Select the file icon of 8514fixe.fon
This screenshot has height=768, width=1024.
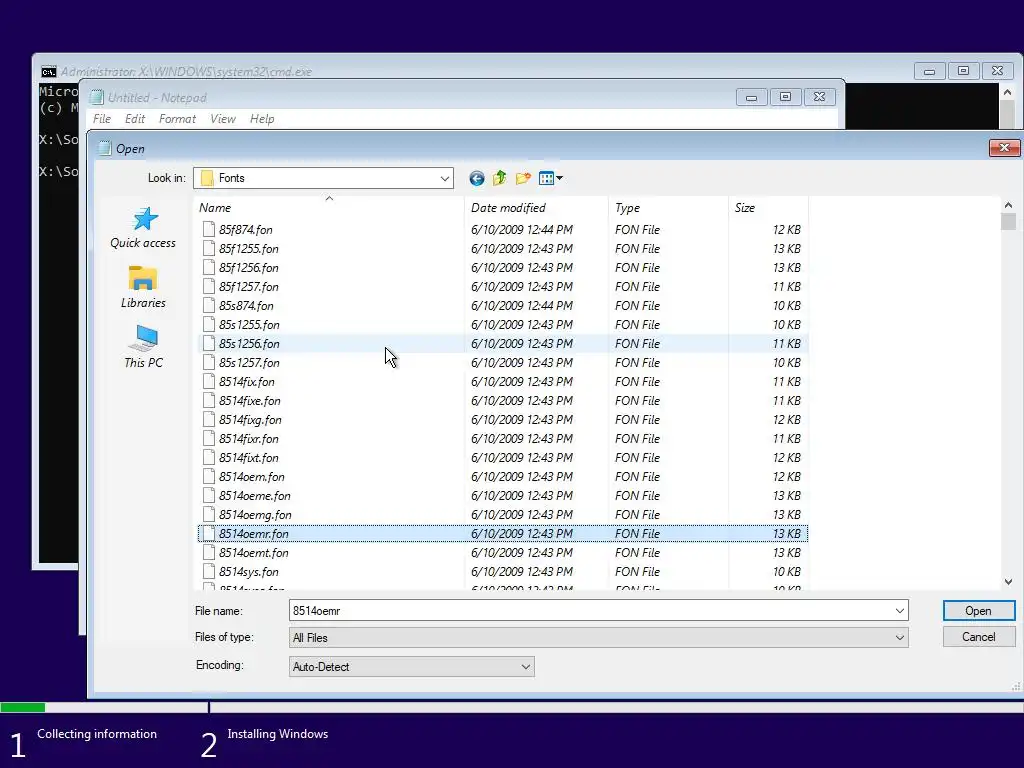tap(208, 400)
